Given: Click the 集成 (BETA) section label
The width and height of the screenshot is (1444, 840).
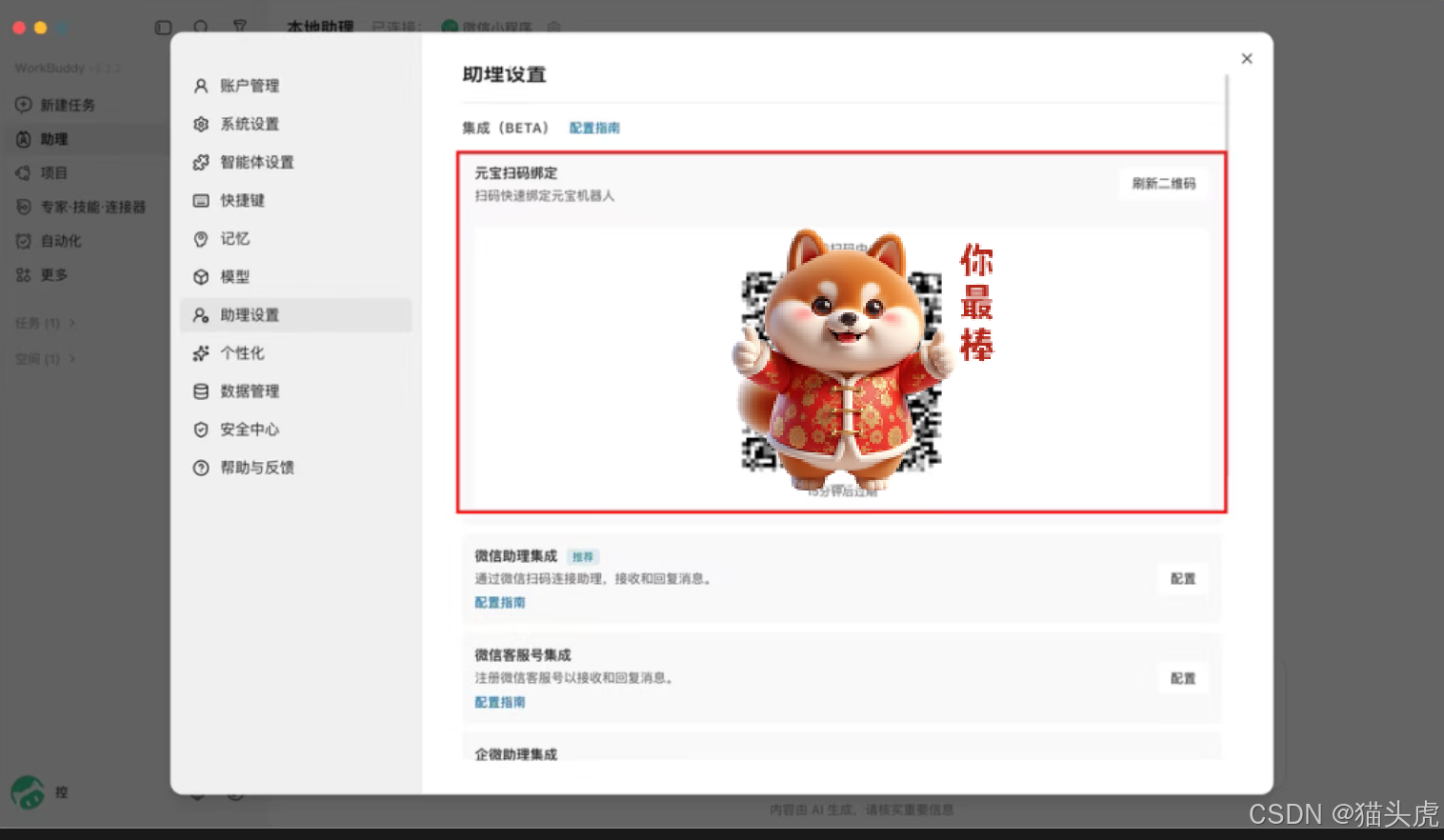Looking at the screenshot, I should 505,128.
